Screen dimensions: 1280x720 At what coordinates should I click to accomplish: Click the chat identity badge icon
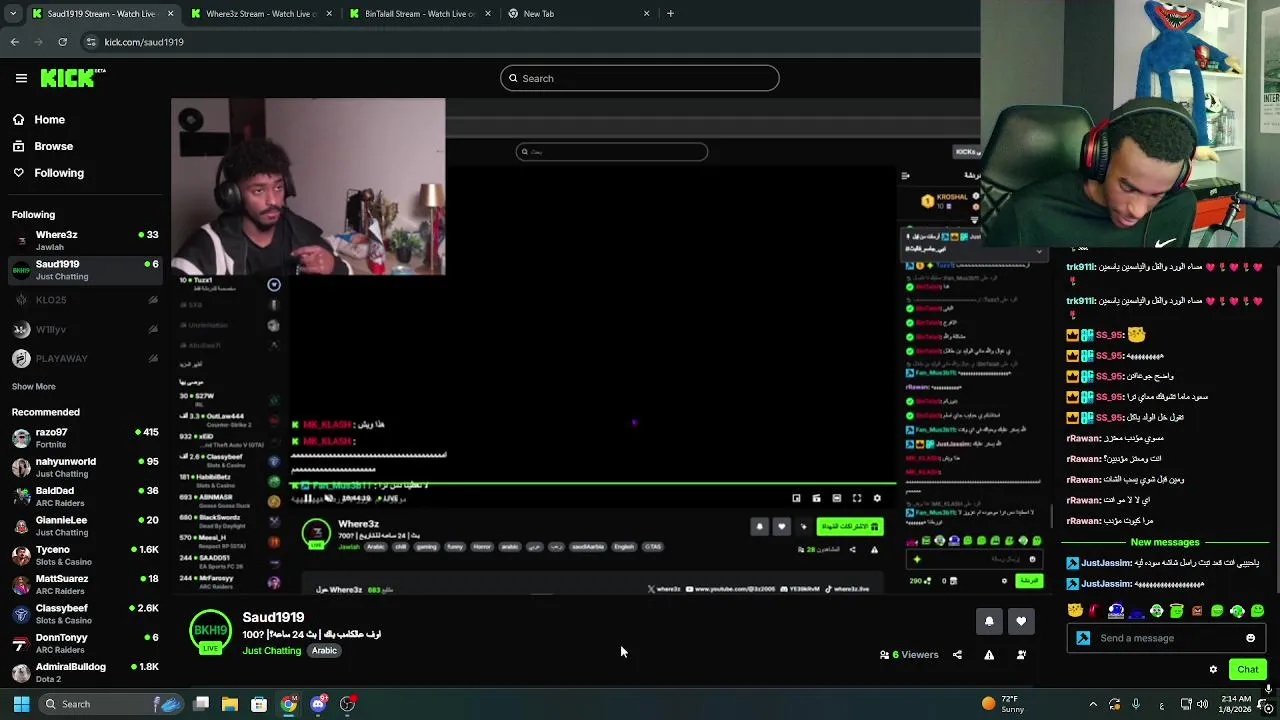click(1083, 638)
